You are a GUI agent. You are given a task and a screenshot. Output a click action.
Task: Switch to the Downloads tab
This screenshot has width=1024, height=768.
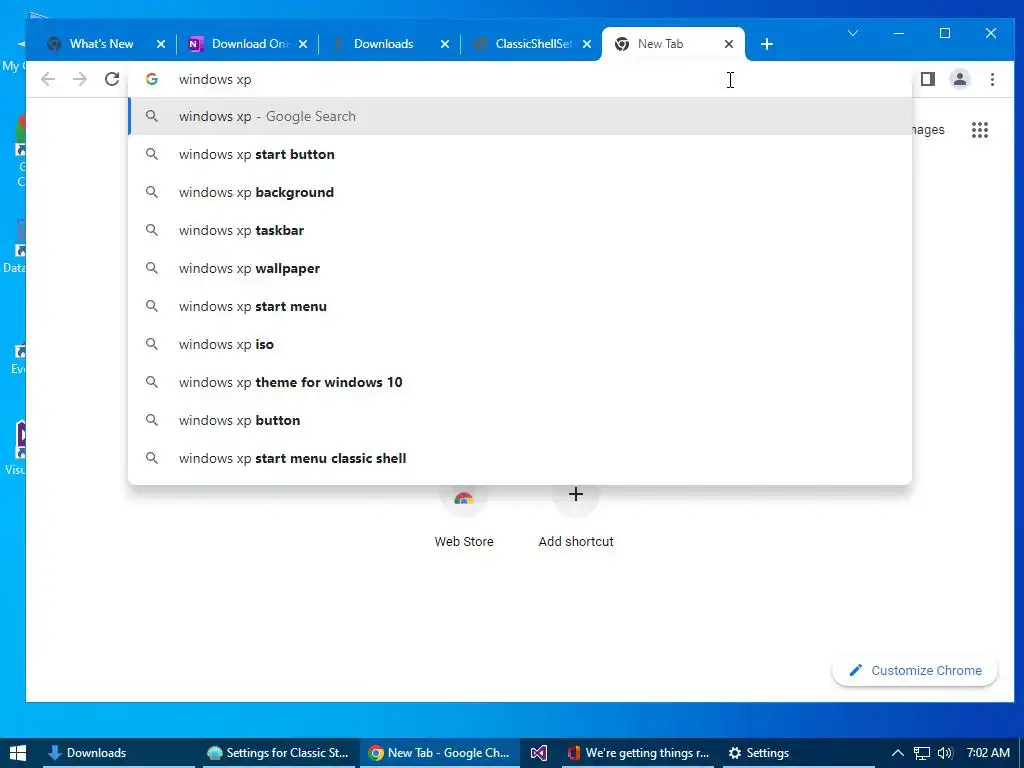[383, 44]
